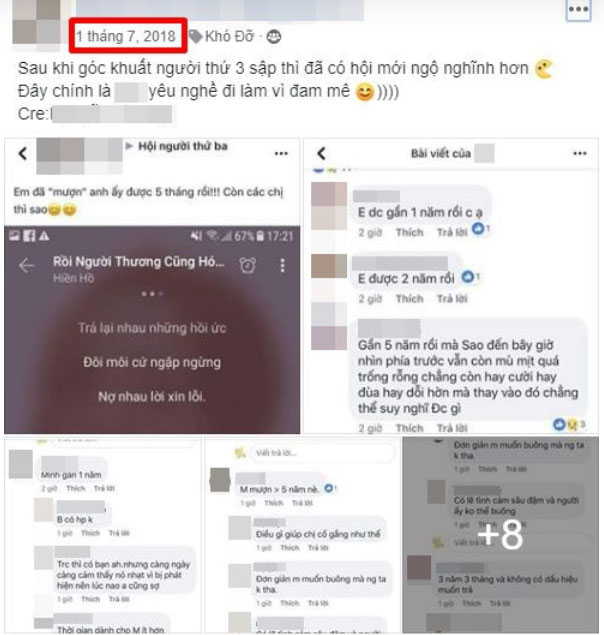Click Trả lời under E được 2 năm rồi

[x=452, y=299]
